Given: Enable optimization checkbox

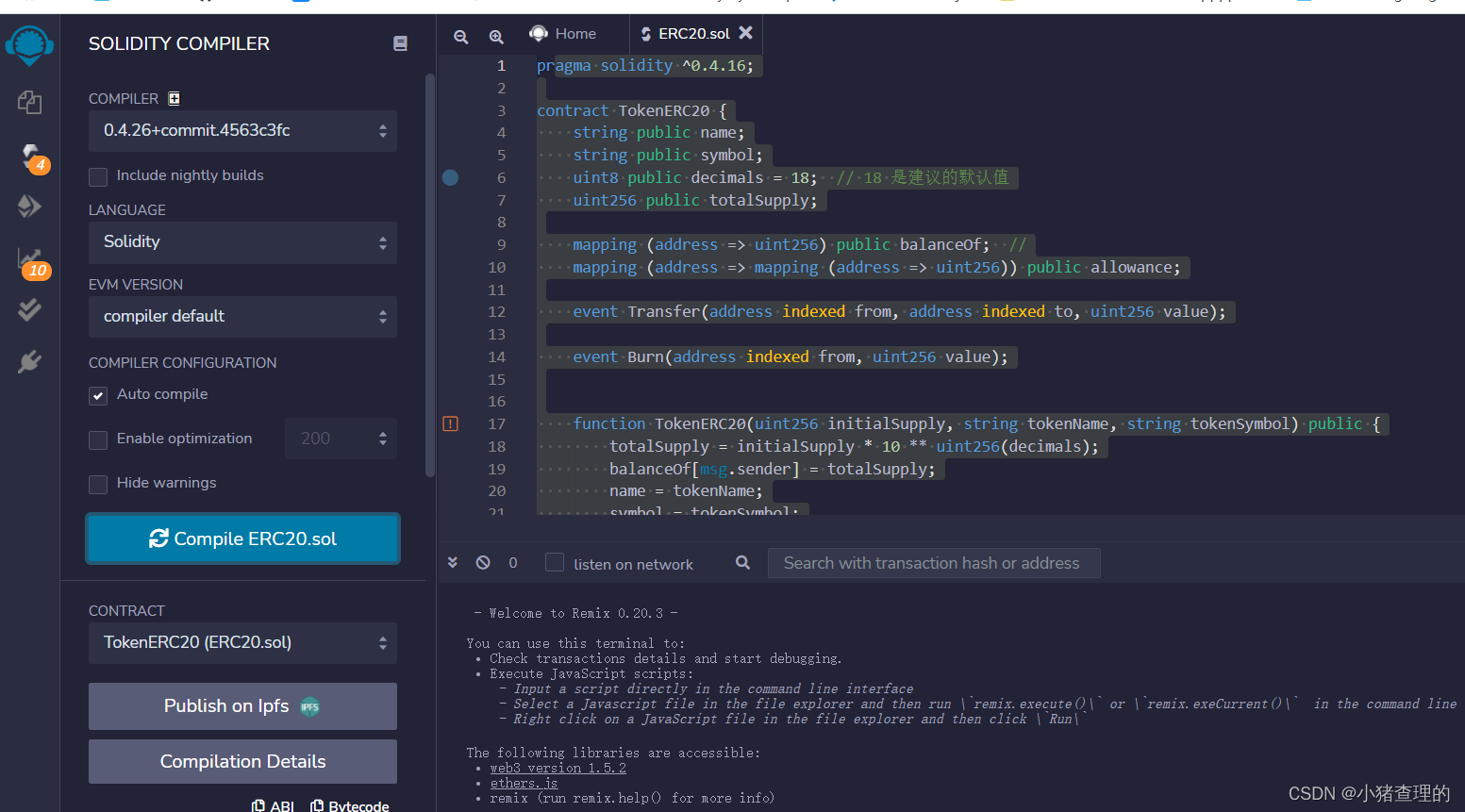Looking at the screenshot, I should click(98, 439).
